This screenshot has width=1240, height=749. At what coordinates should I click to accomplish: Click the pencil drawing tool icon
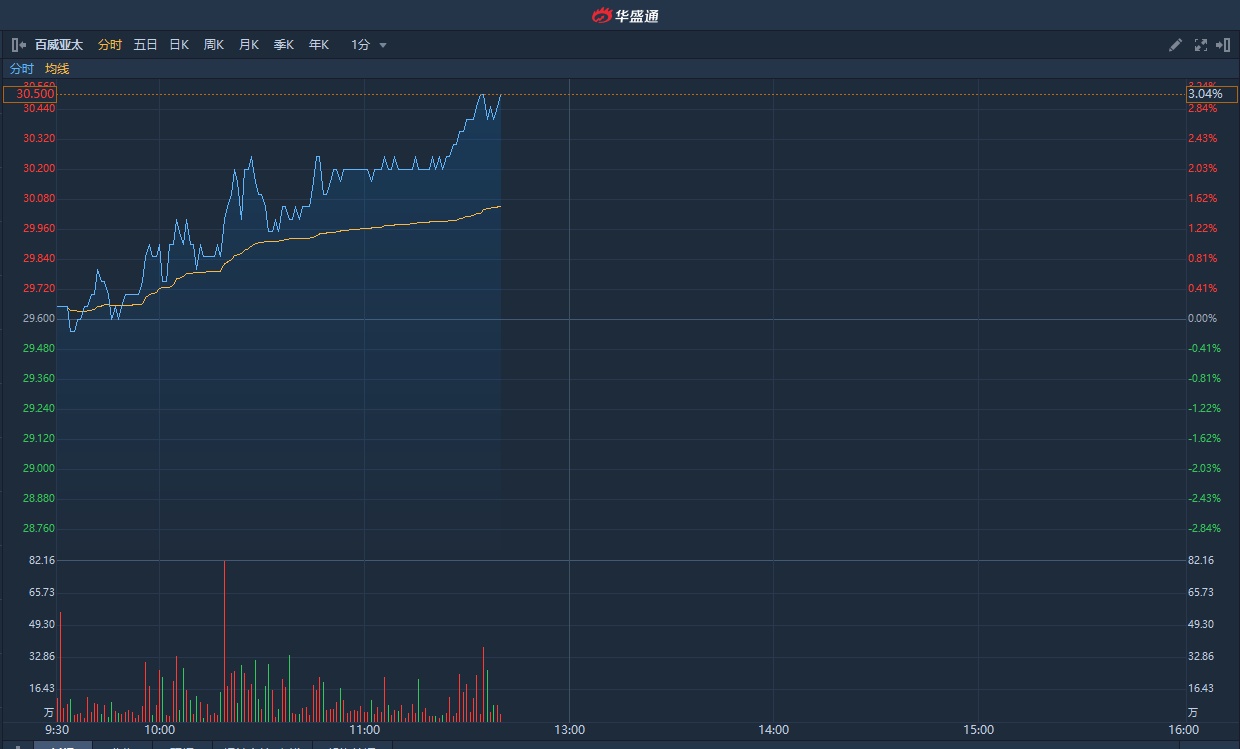1176,45
